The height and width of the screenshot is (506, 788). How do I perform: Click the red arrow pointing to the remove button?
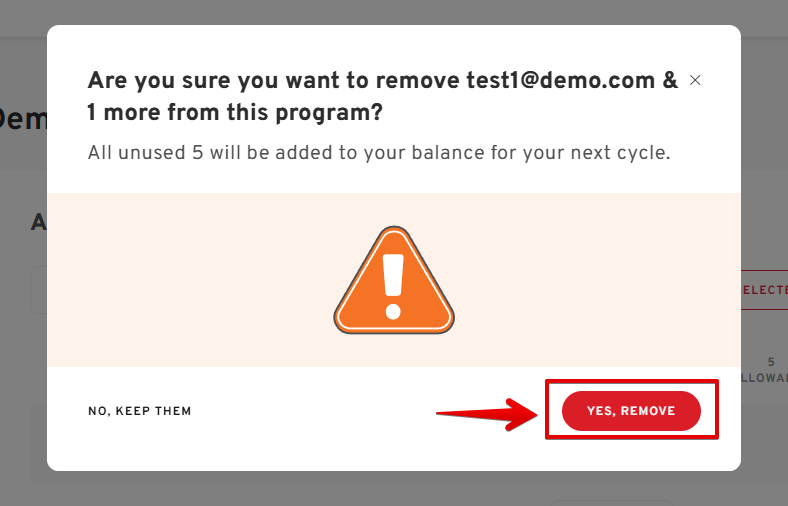click(x=486, y=414)
